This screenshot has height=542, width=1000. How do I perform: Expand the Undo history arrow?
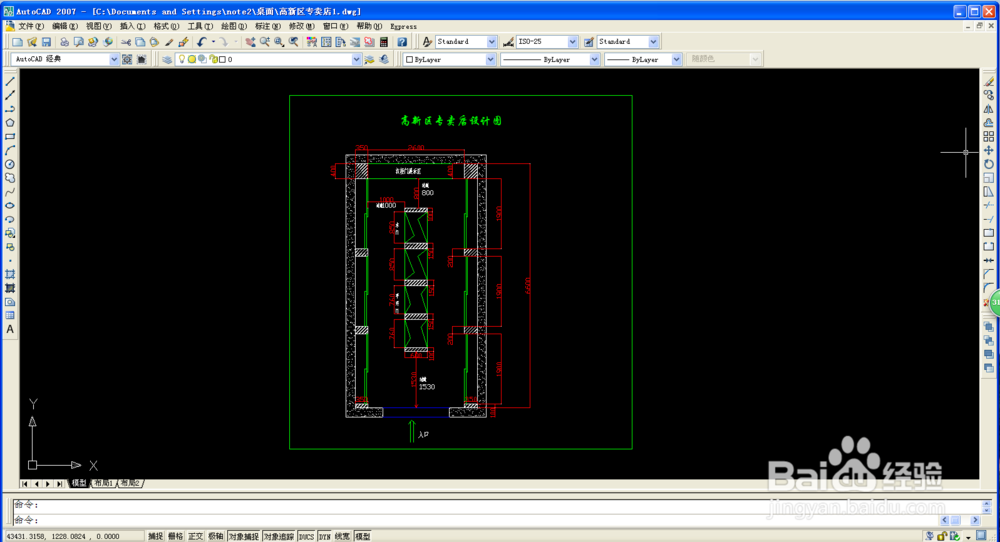tap(213, 42)
